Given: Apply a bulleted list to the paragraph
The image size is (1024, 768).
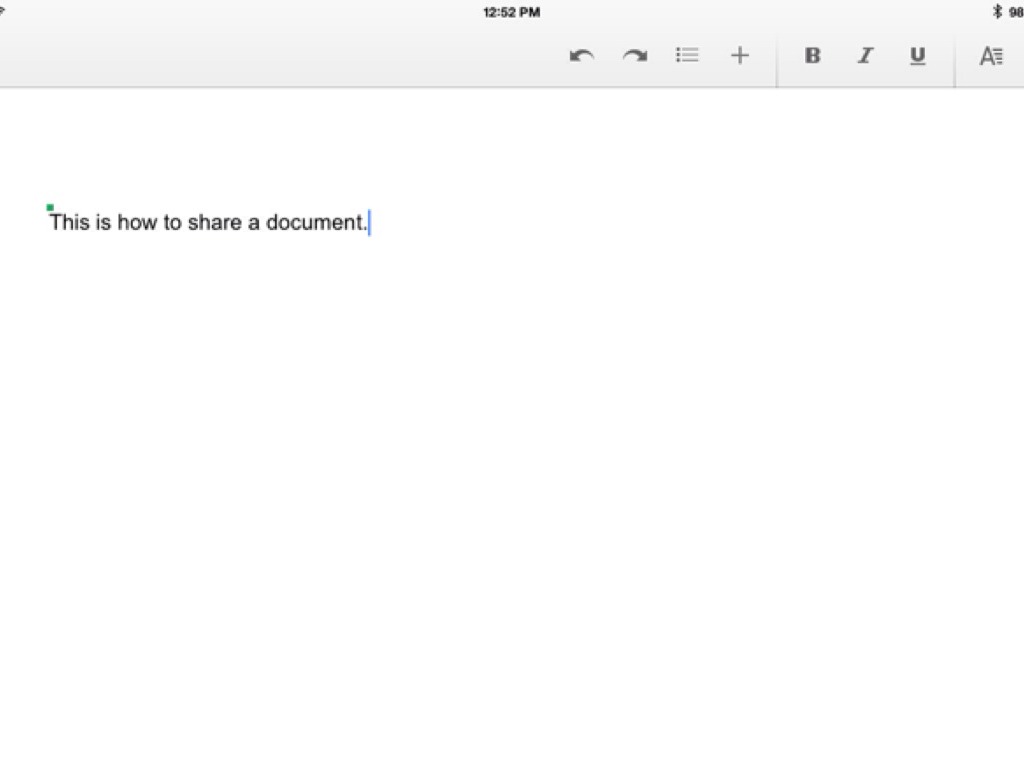Looking at the screenshot, I should coord(687,56).
